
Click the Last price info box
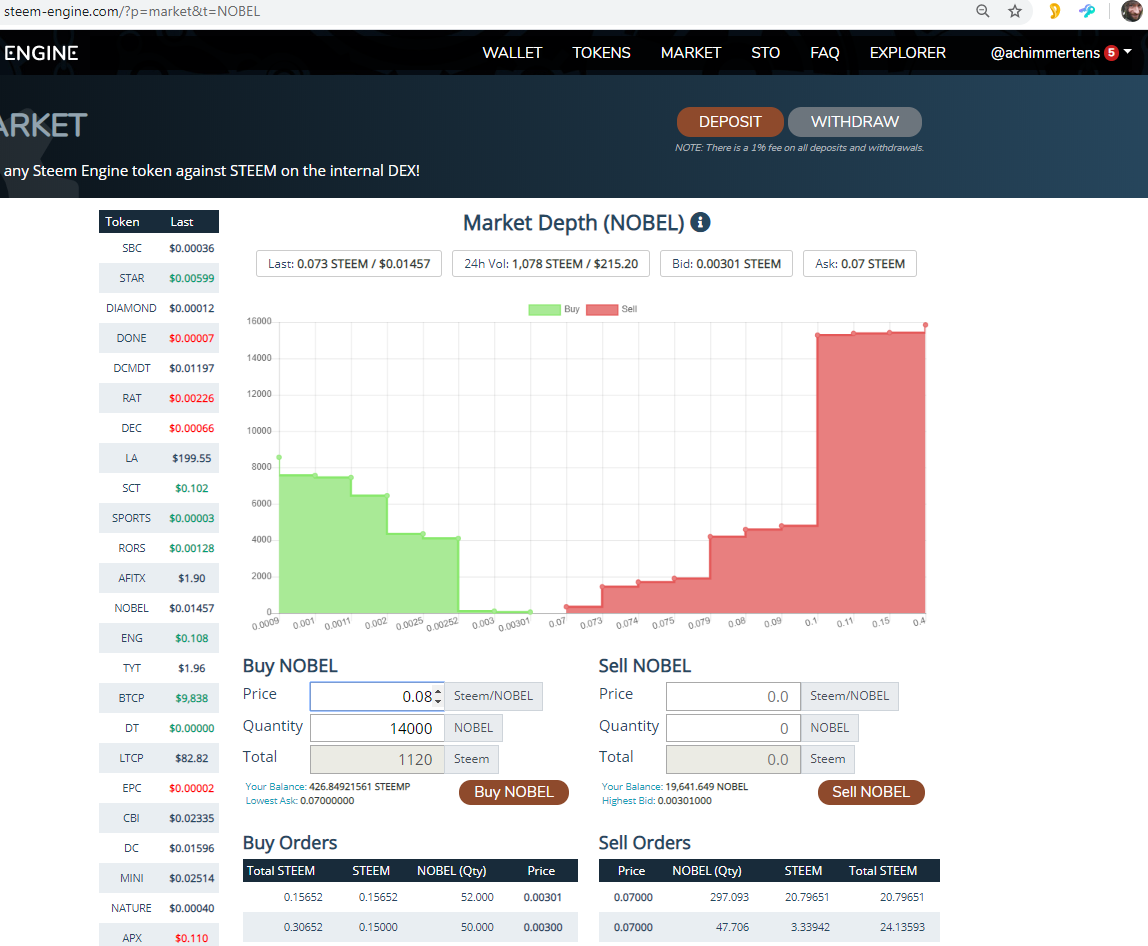(348, 264)
